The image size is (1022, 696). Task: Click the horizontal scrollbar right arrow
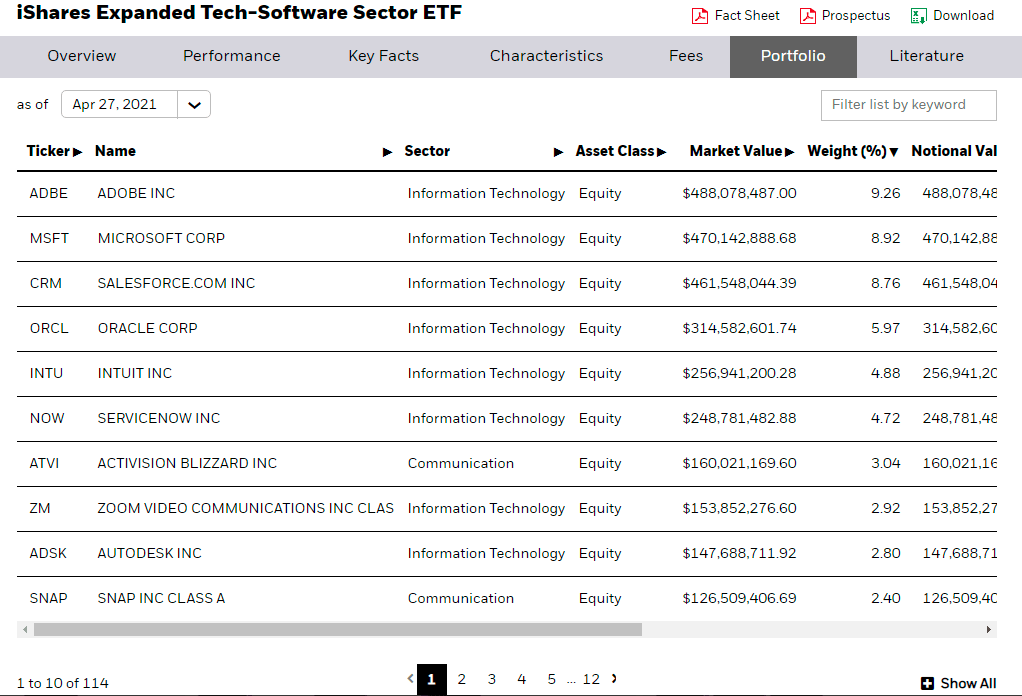tap(988, 630)
